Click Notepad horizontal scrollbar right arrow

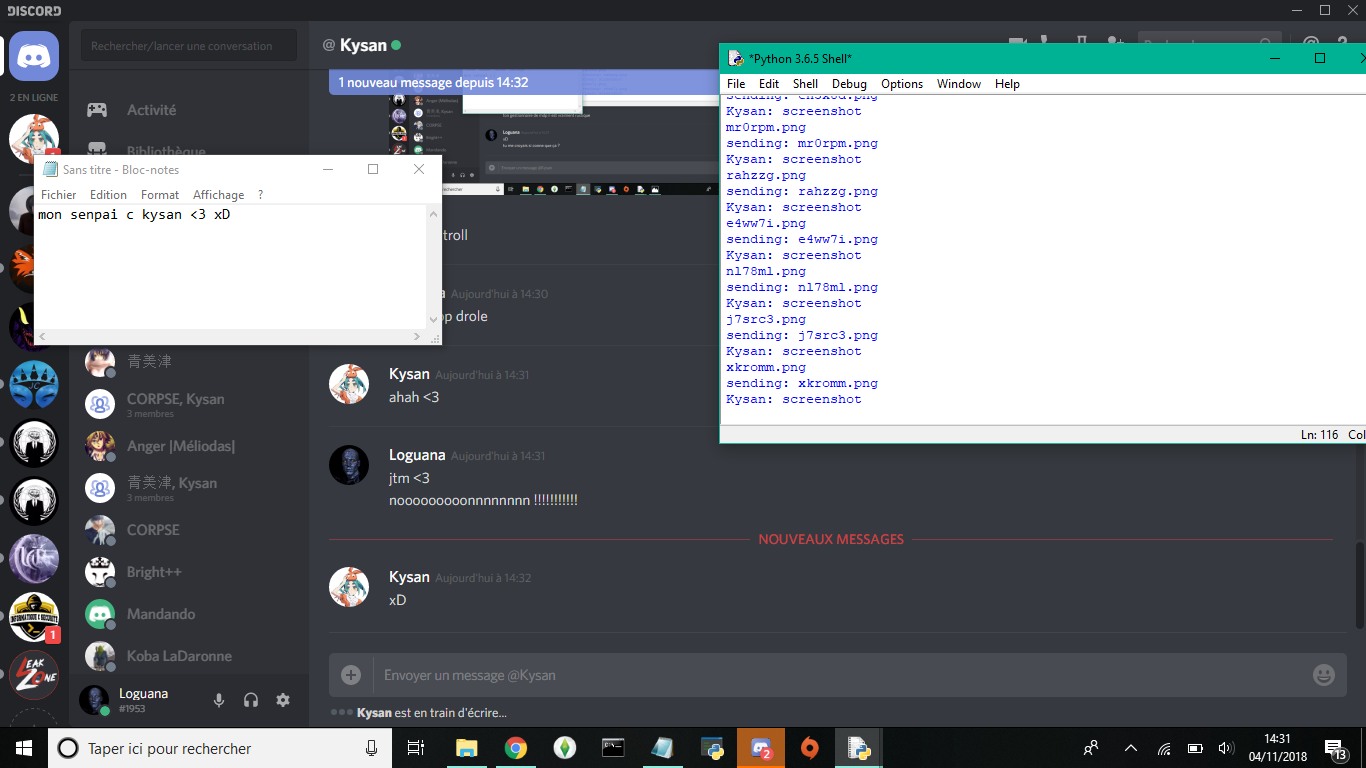418,337
